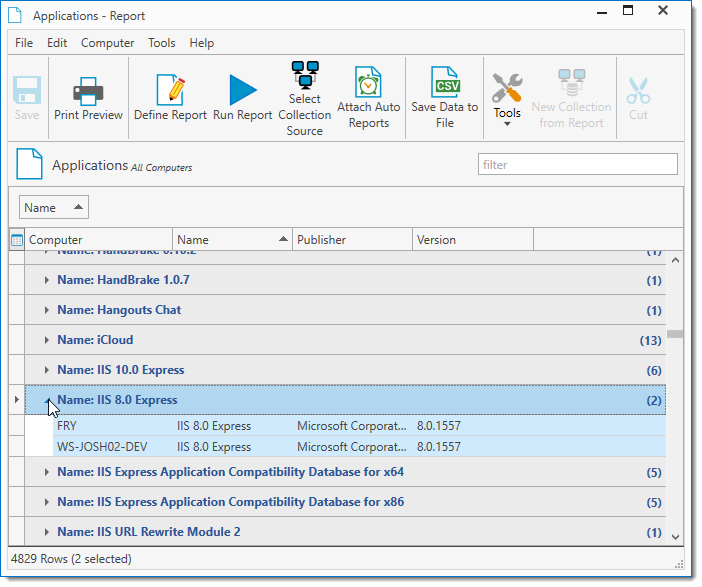Expand the Hangouts Chat group
The image size is (702, 587).
pos(47,310)
